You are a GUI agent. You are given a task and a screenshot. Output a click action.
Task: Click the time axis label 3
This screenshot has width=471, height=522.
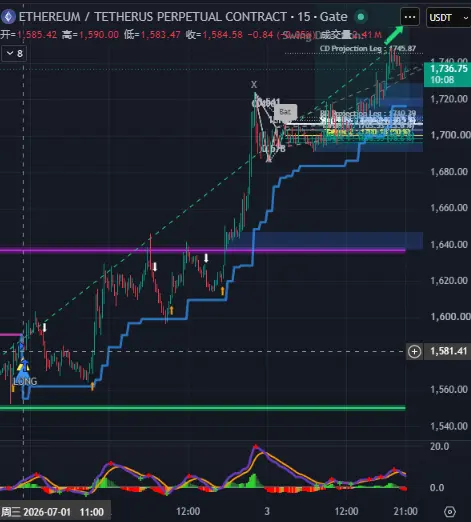pyautogui.click(x=267, y=511)
